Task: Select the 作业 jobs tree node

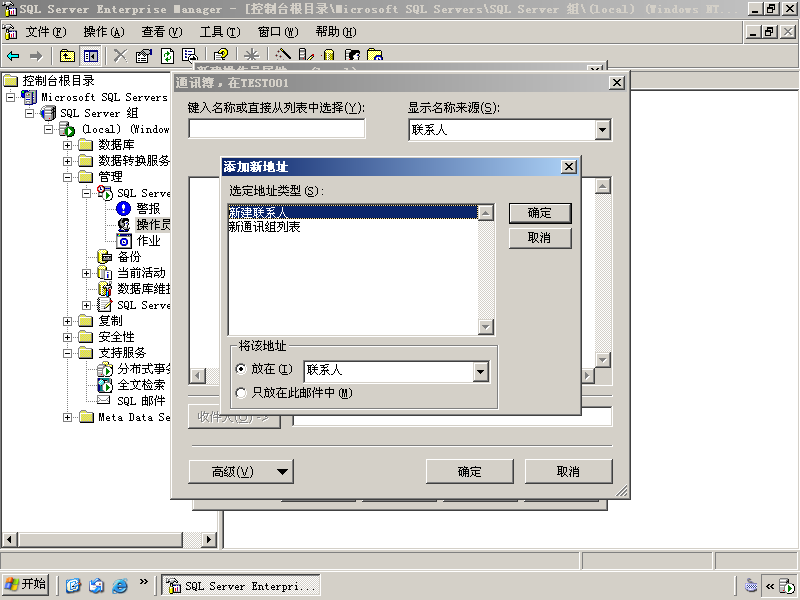Action: point(148,241)
